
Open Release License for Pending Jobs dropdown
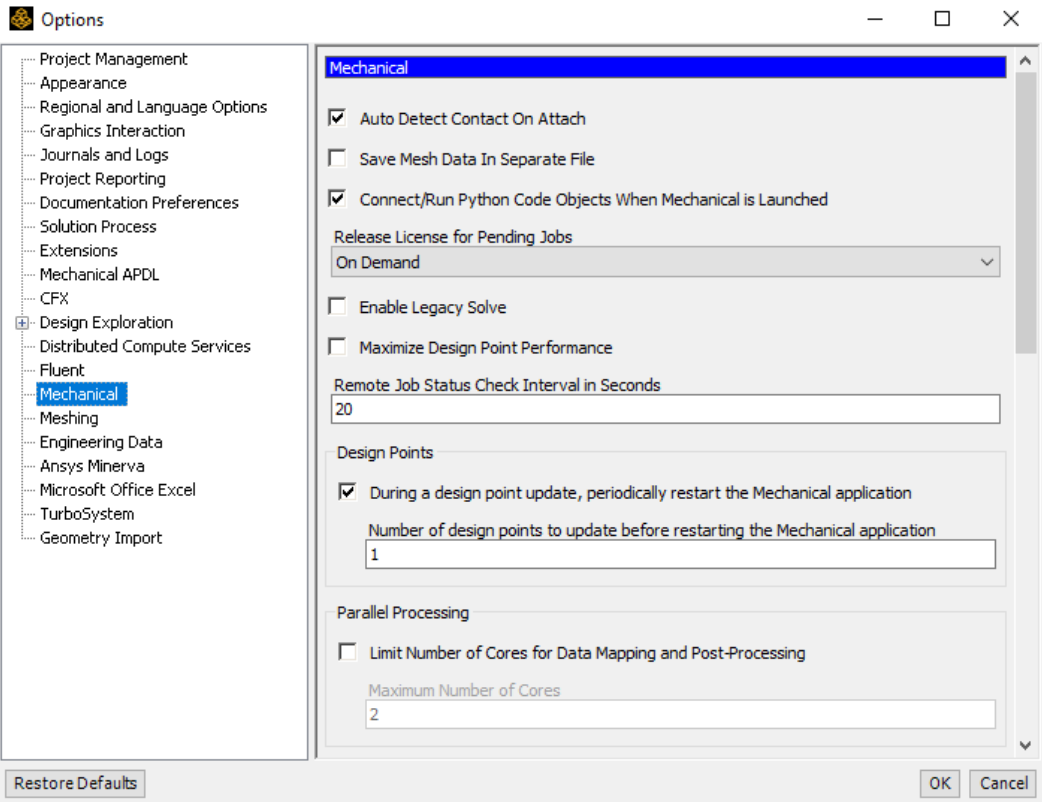[x=665, y=262]
